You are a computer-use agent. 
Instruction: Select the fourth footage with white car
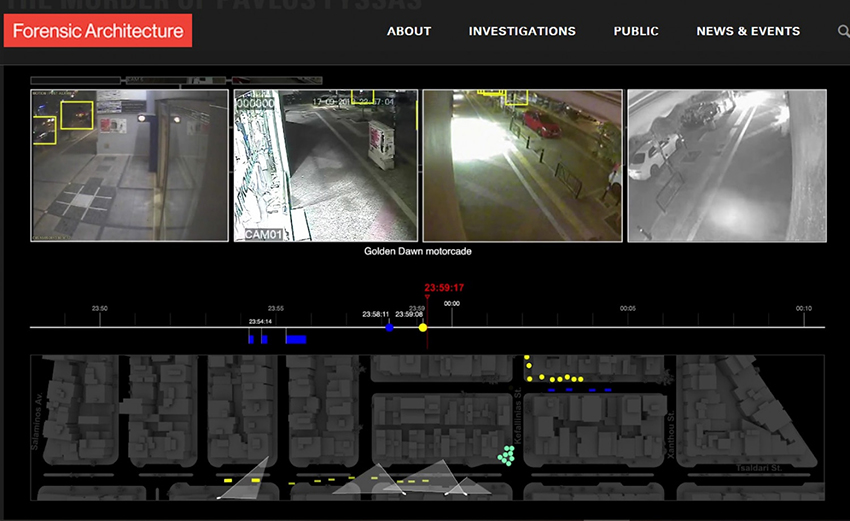point(727,165)
